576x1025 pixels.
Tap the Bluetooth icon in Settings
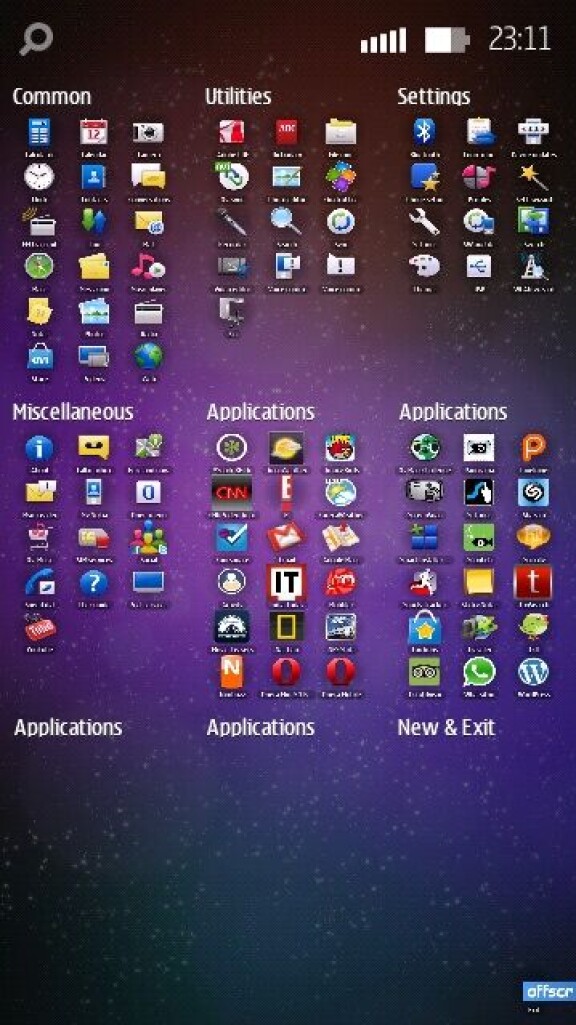point(424,132)
